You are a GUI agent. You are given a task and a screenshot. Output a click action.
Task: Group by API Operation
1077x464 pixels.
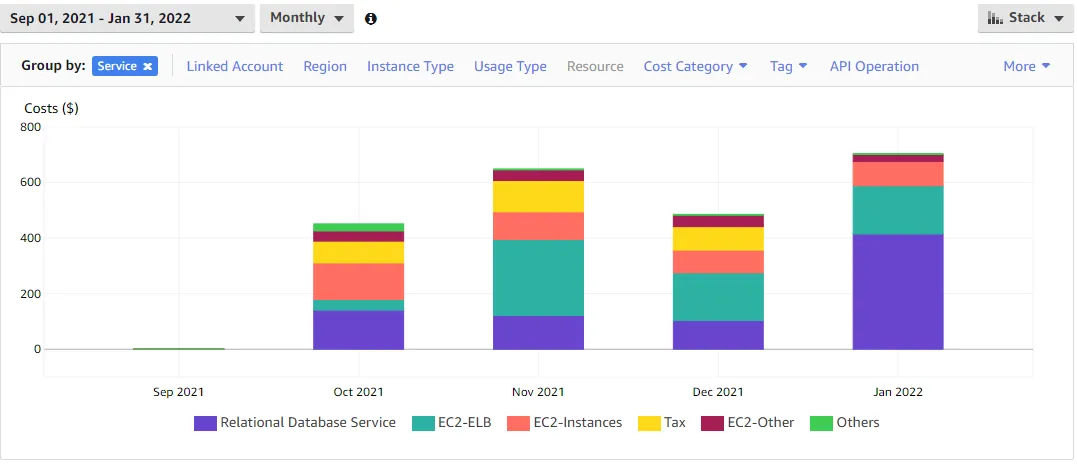coord(874,67)
